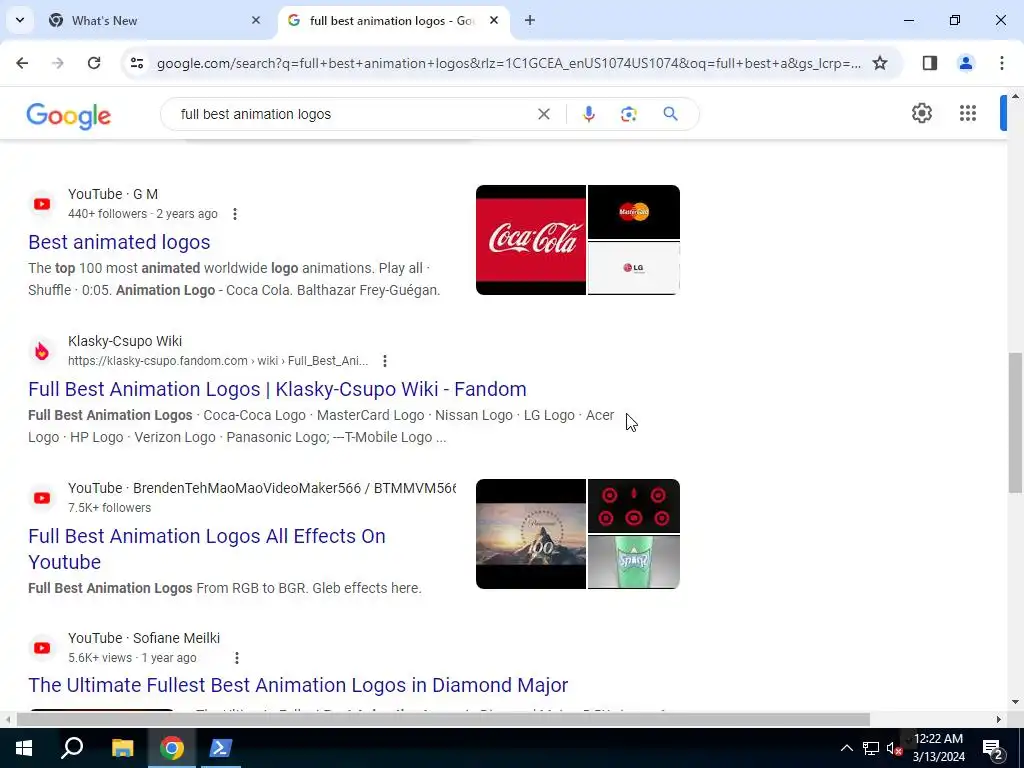Viewport: 1024px width, 768px height.
Task: Open the taskbar clock showing 12:22 AM
Action: (x=938, y=748)
